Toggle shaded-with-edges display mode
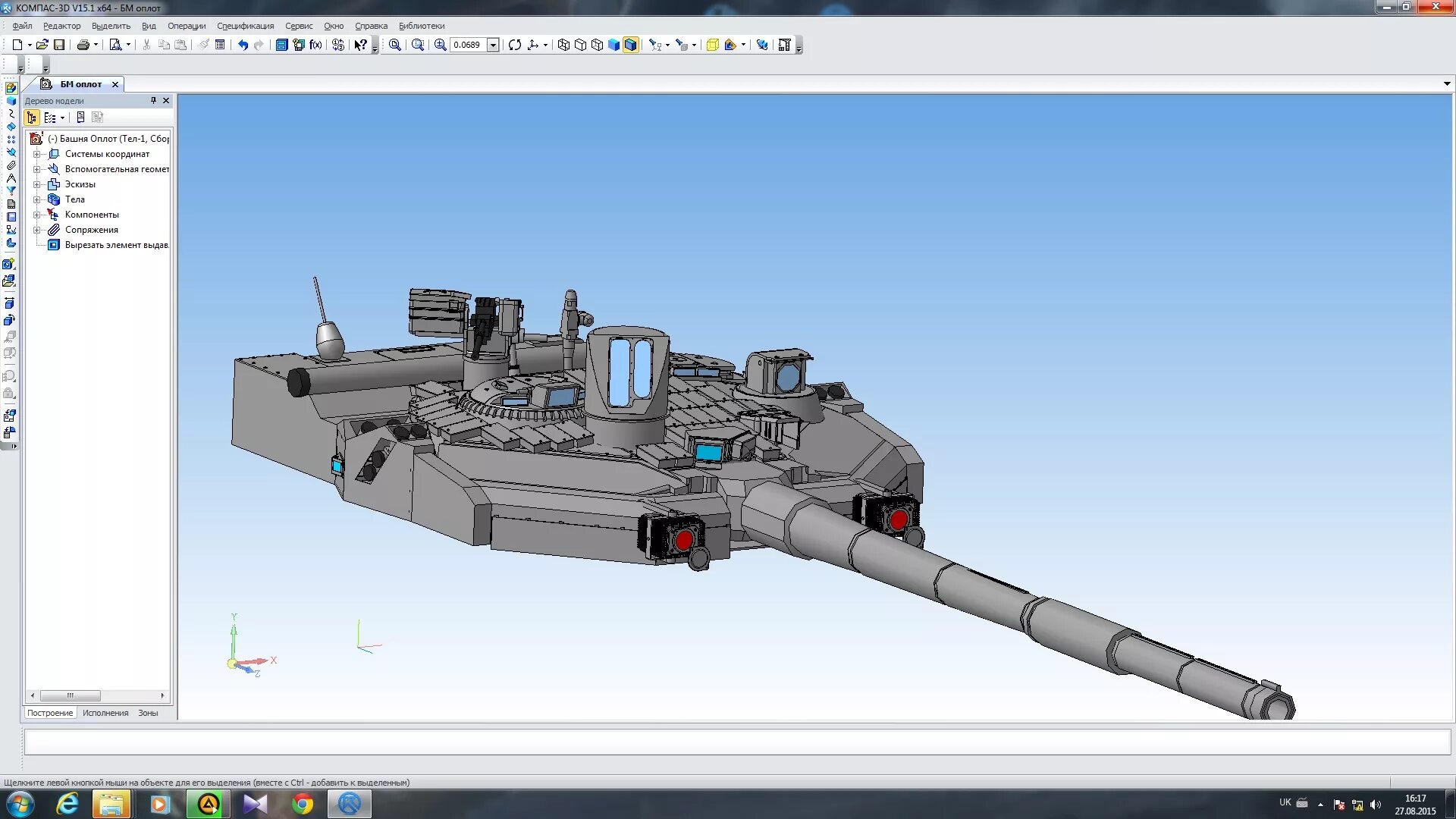The image size is (1456, 819). tap(630, 45)
